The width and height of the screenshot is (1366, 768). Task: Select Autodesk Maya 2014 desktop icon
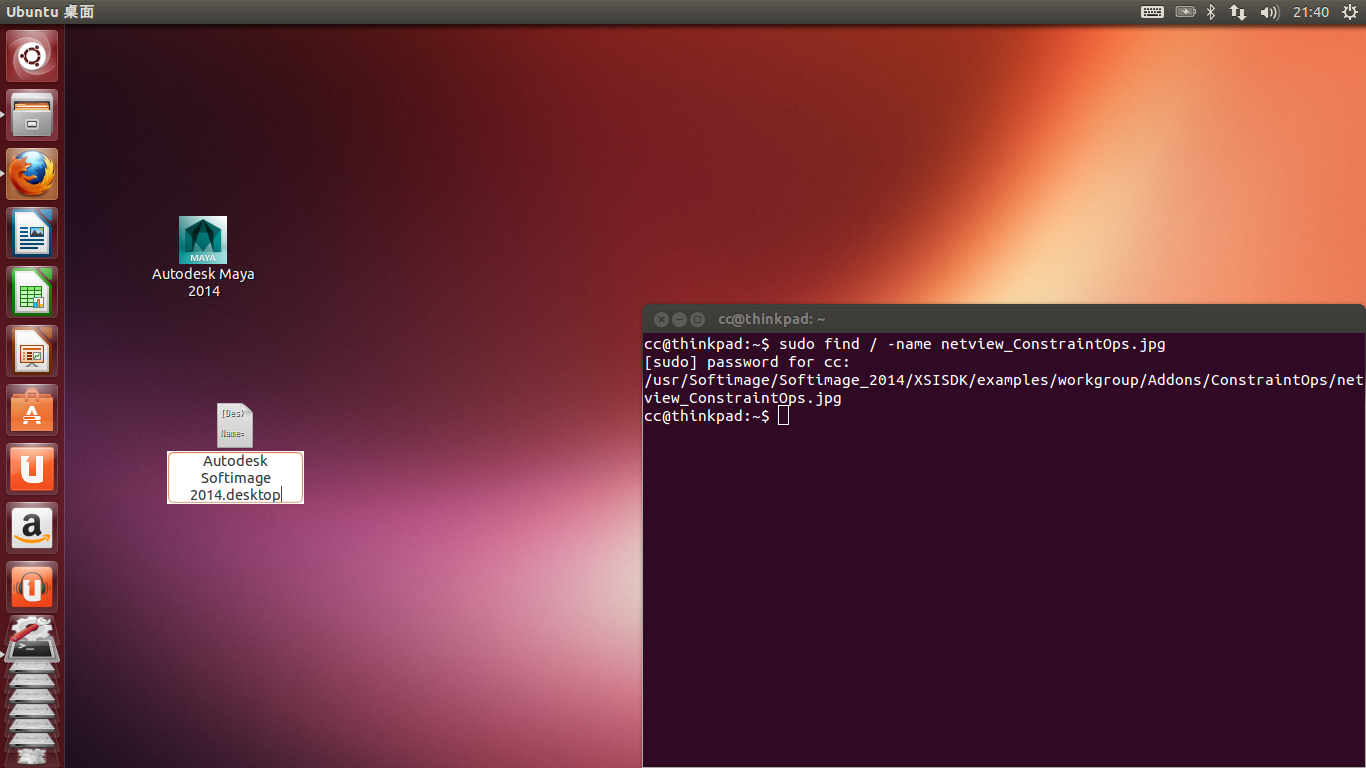coord(203,240)
